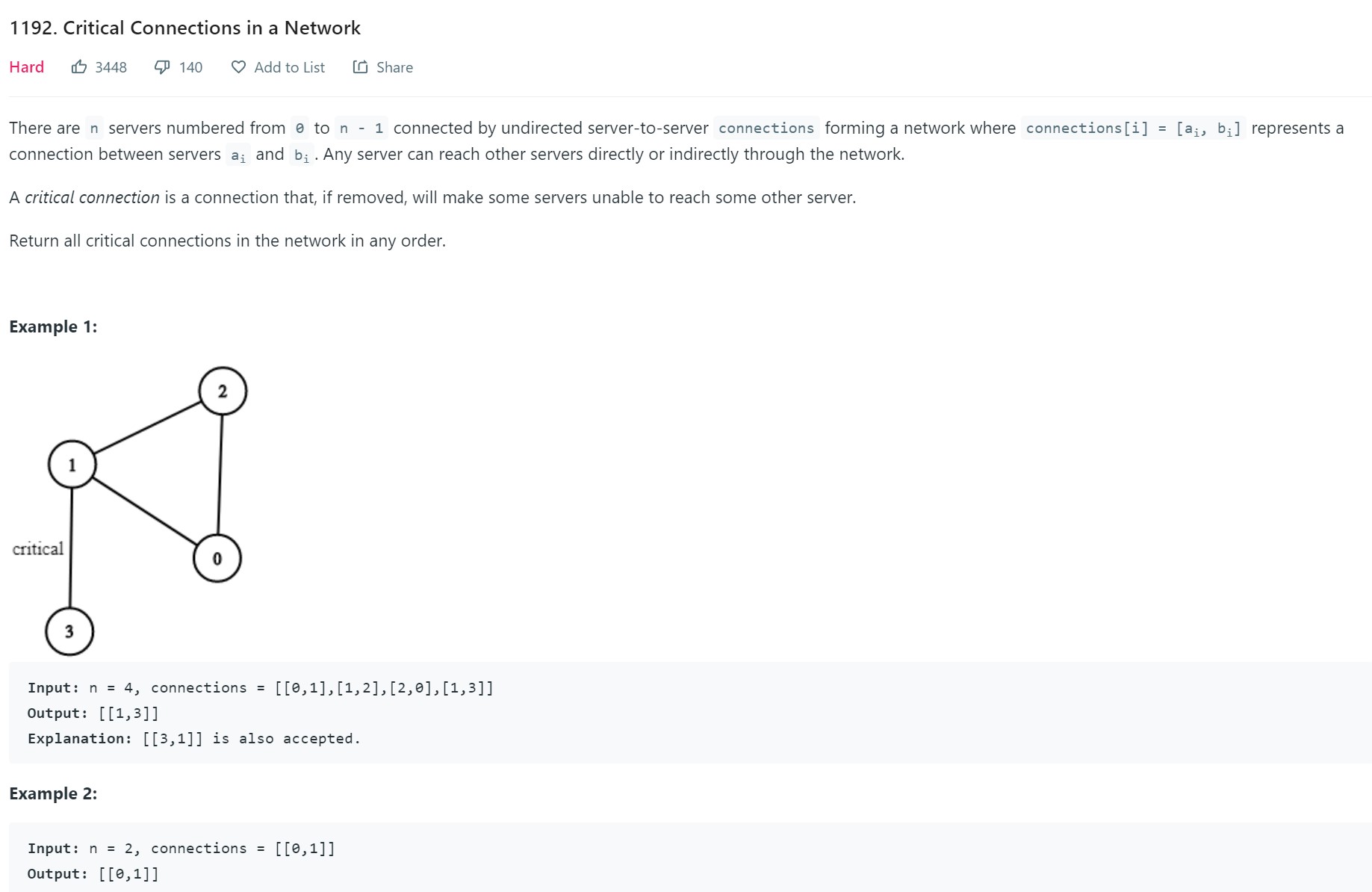Select node 2 in the graph diagram
1372x892 pixels.
point(223,391)
